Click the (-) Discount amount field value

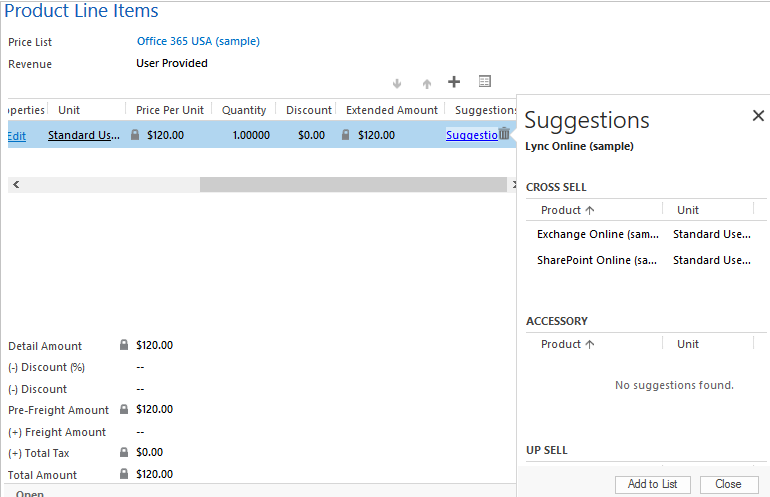(x=140, y=389)
